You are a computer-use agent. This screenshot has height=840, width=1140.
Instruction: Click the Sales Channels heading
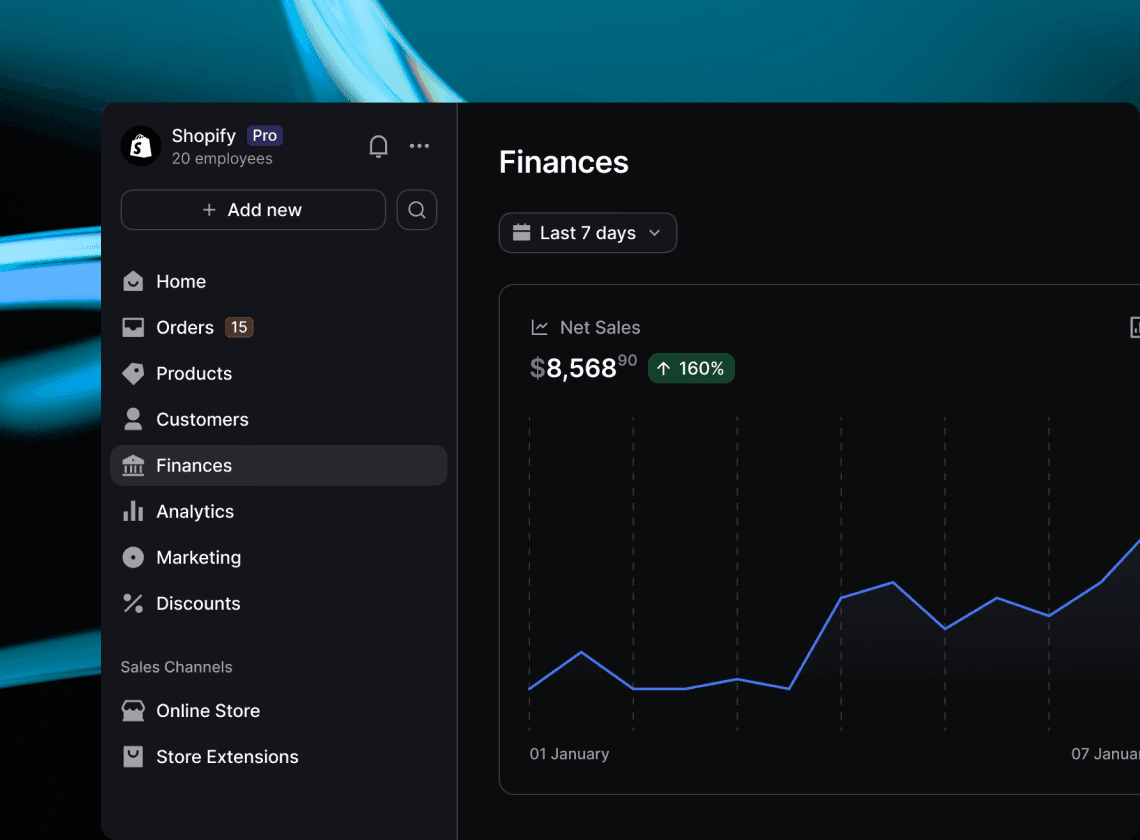(177, 667)
